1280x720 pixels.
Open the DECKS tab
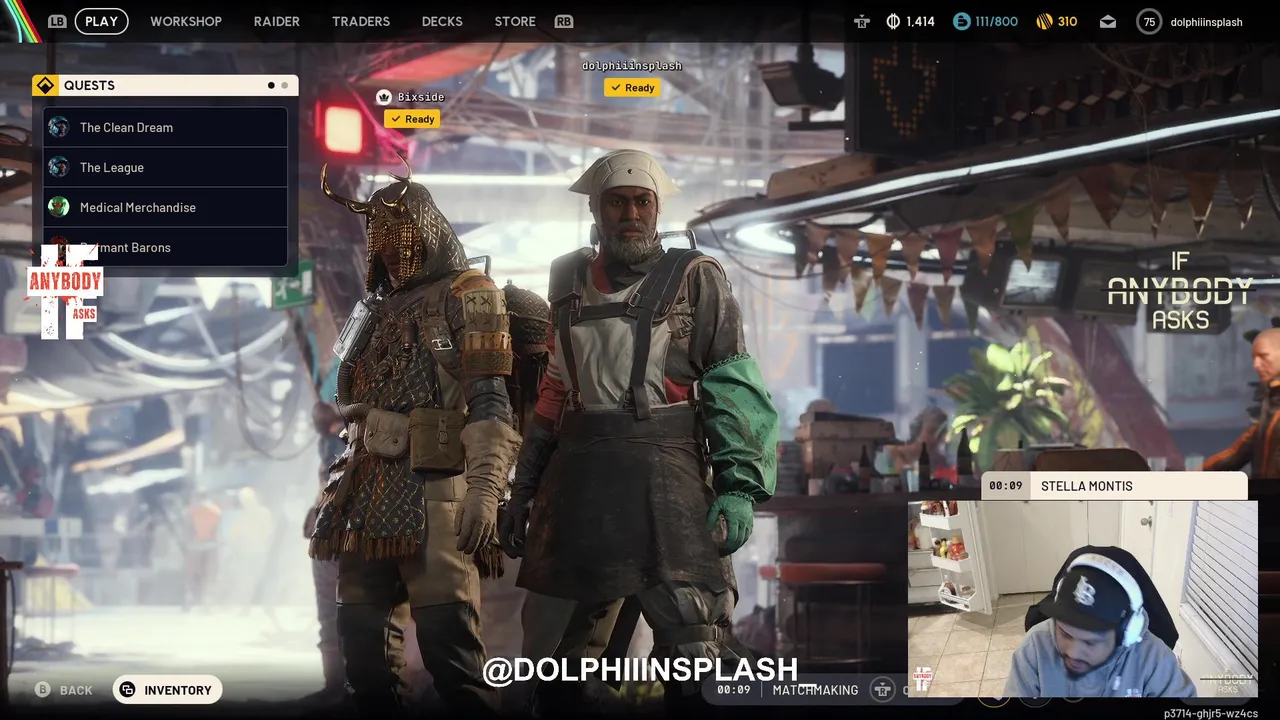coord(442,21)
